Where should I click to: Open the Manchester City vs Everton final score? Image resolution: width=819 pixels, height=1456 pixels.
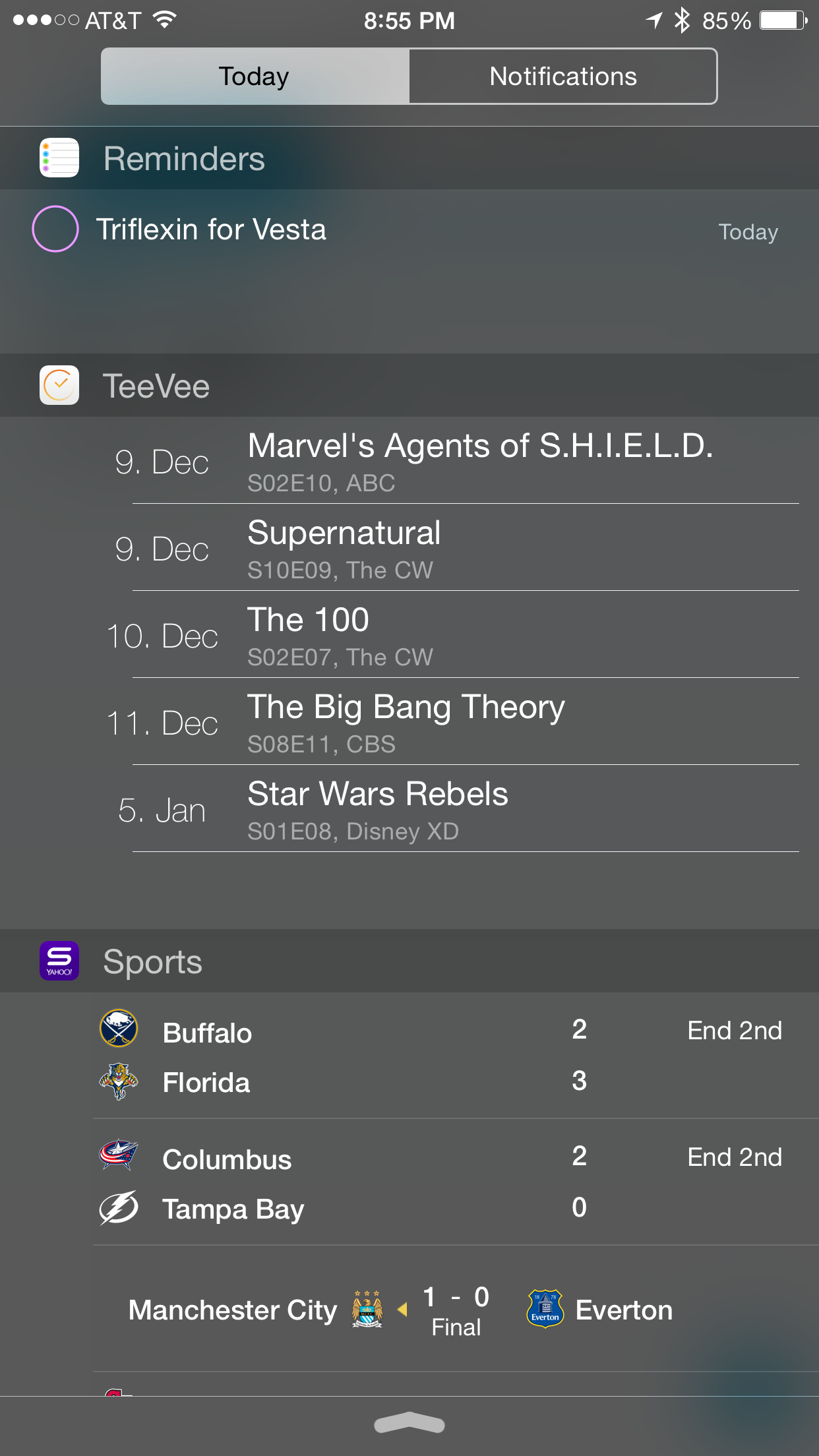tap(456, 1310)
